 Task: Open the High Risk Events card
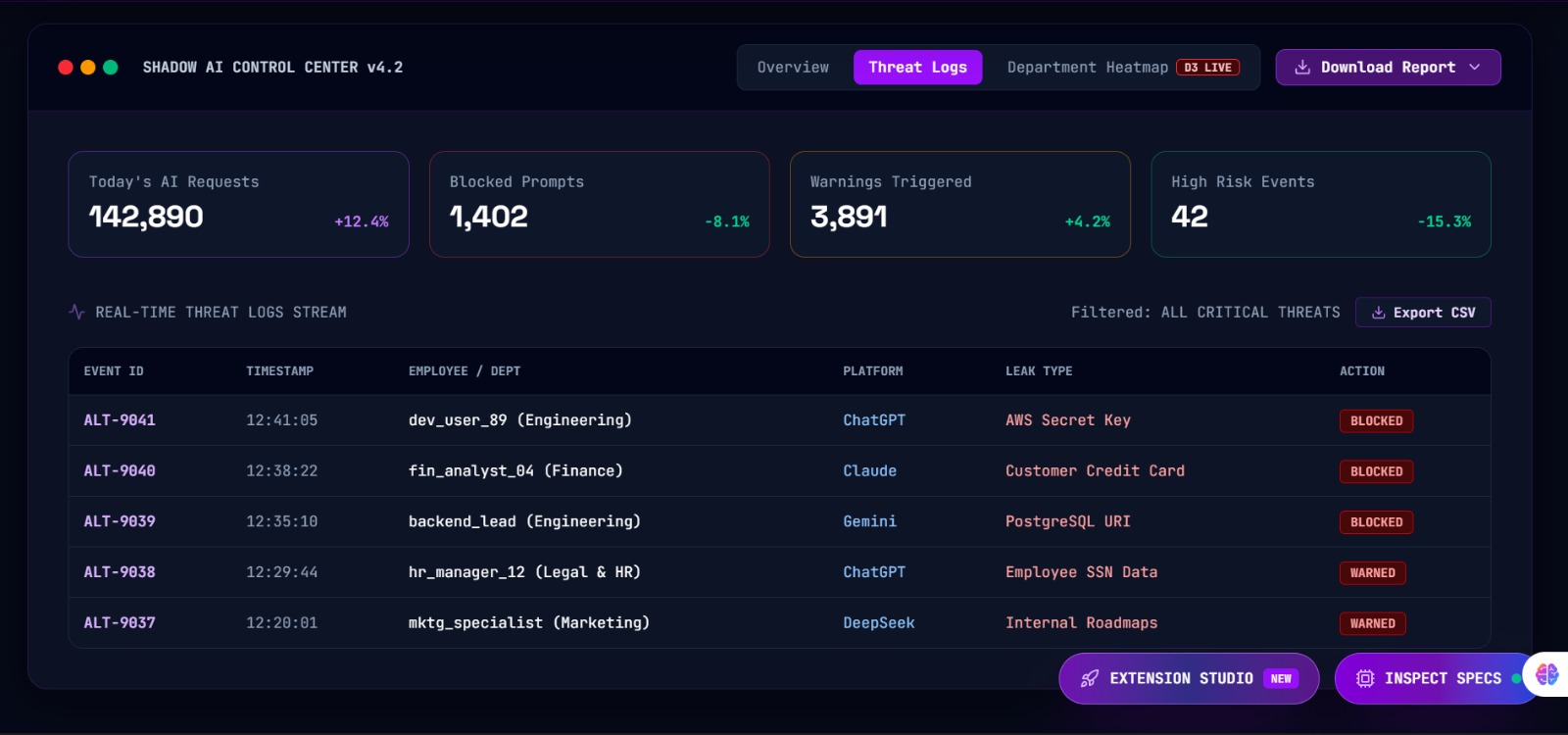tap(1321, 204)
